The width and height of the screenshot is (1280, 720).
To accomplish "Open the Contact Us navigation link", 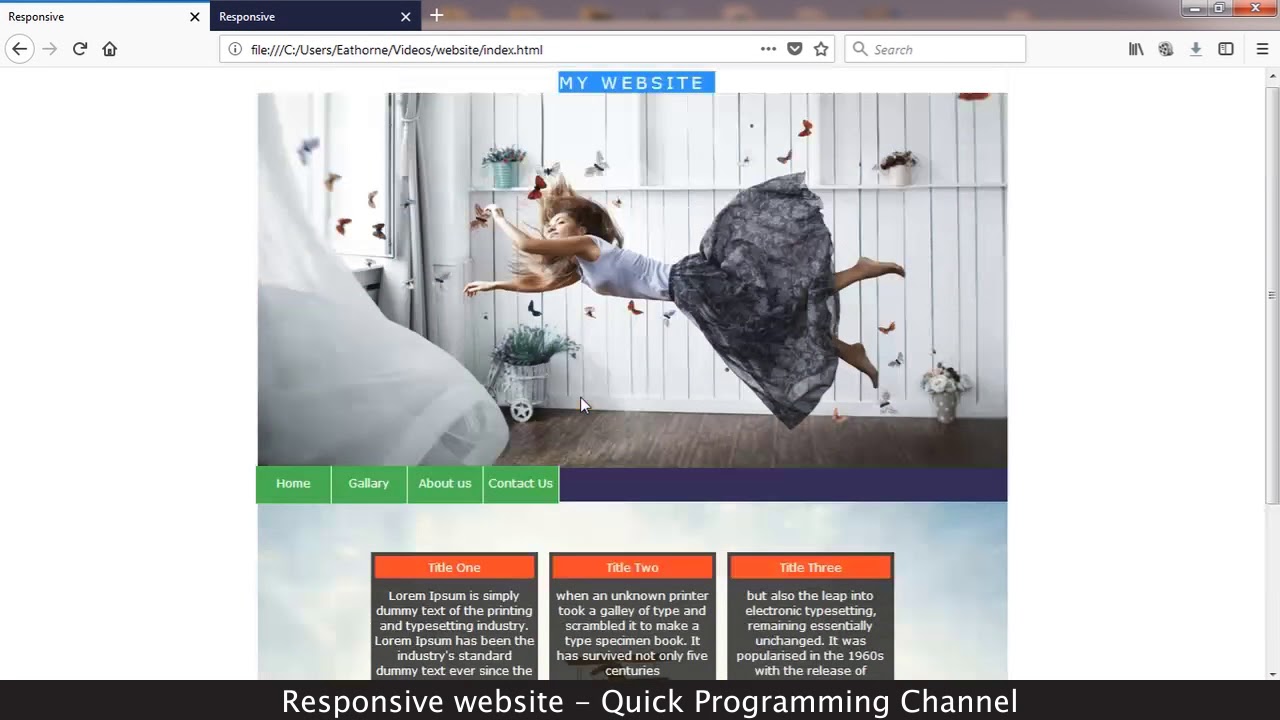I will click(x=521, y=484).
